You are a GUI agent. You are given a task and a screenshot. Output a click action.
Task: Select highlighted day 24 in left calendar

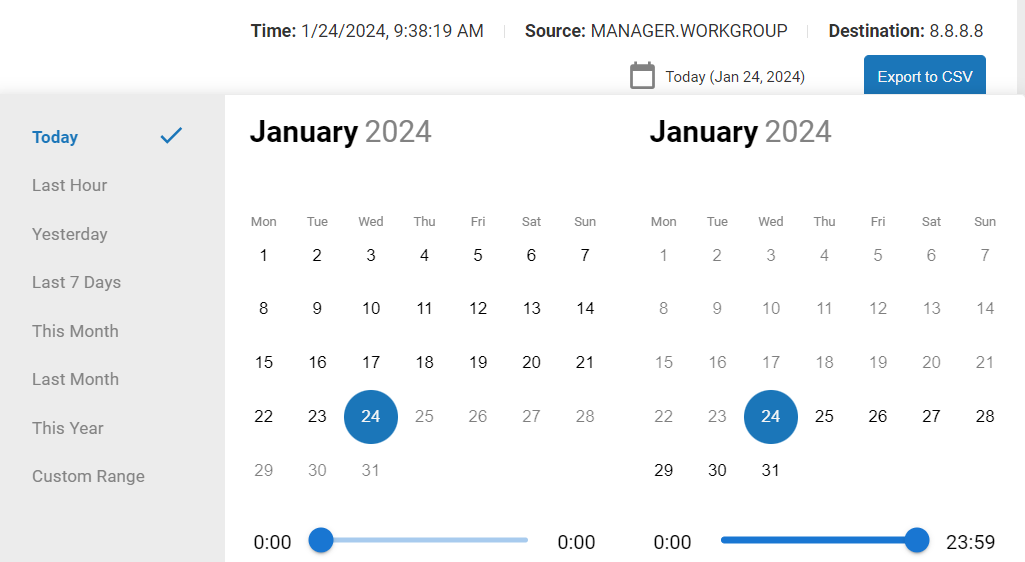coord(371,416)
